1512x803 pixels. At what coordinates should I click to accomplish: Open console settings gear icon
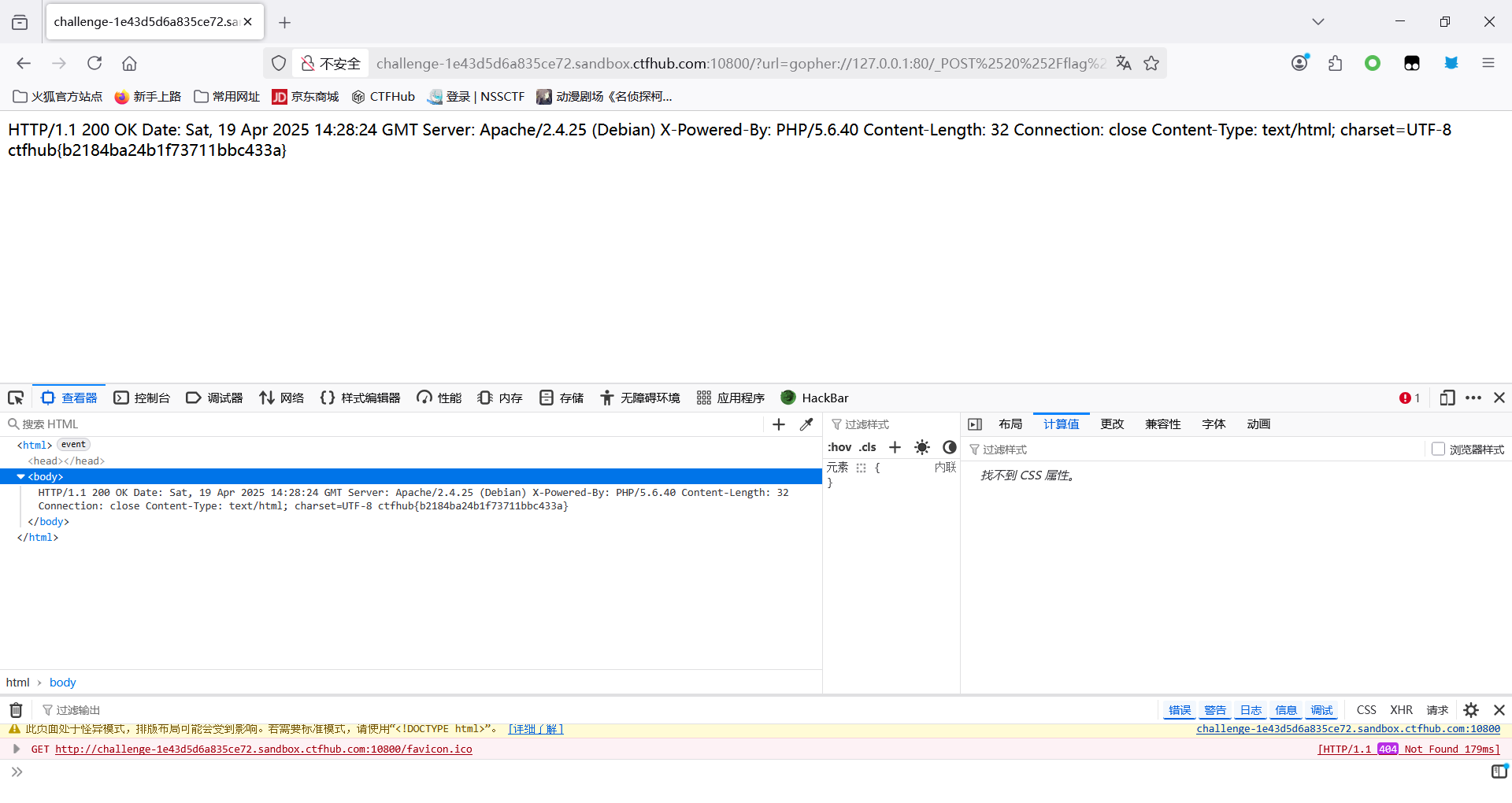[x=1471, y=710]
